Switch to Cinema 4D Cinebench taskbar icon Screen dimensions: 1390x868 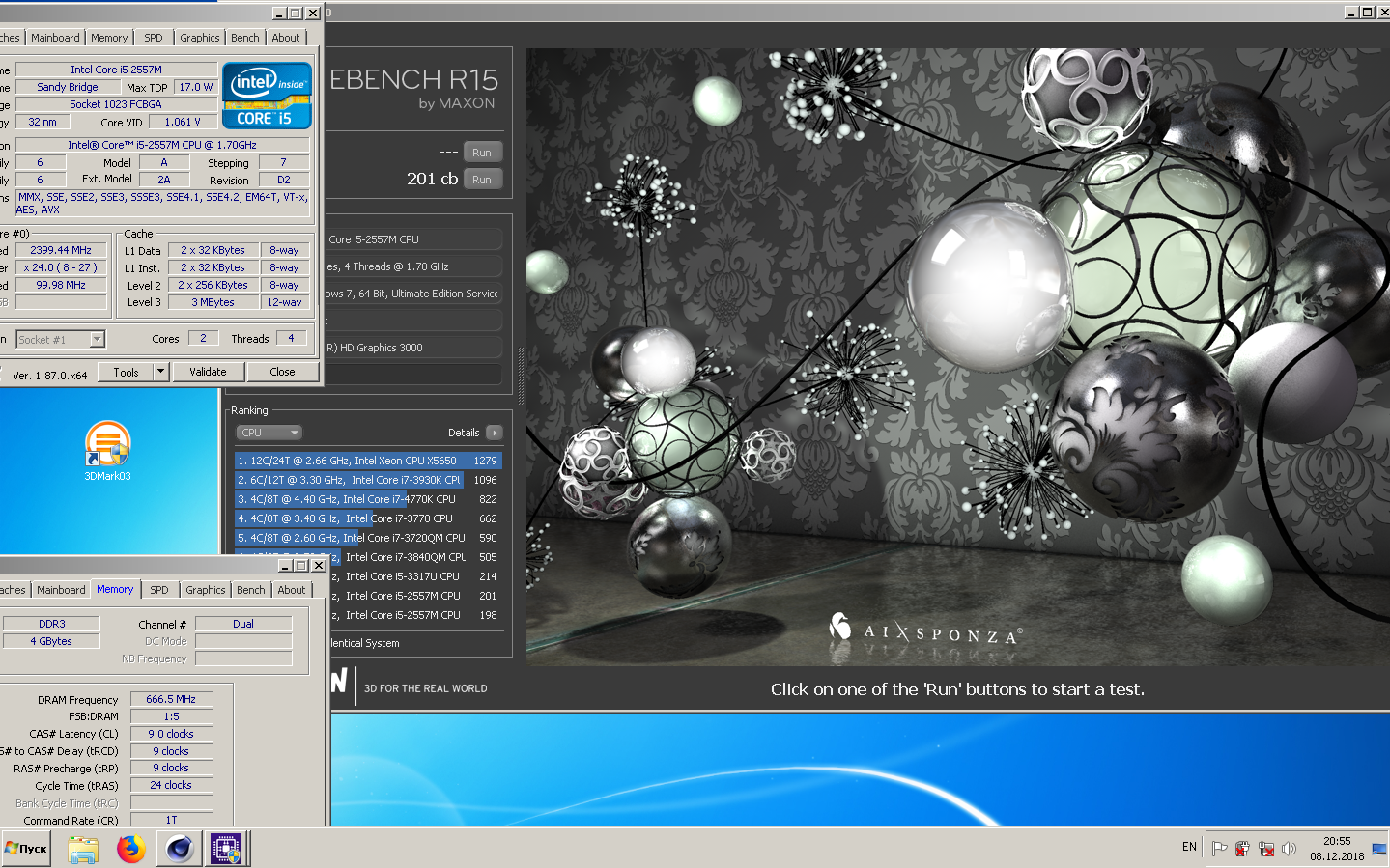179,849
